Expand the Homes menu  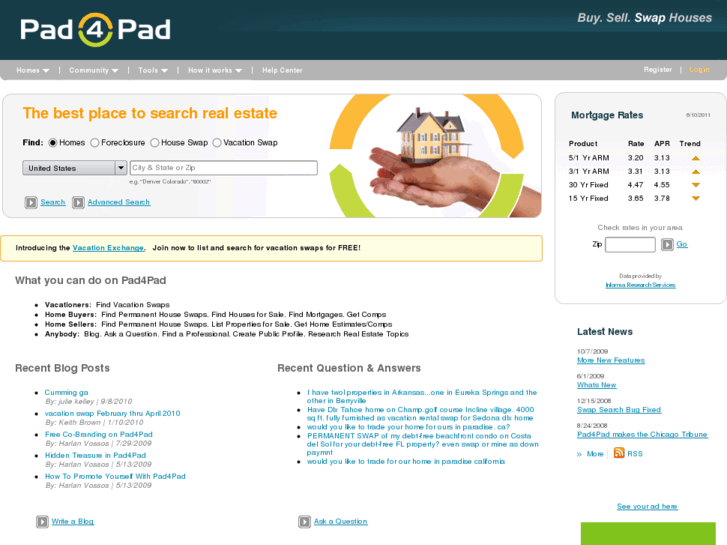pyautogui.click(x=32, y=71)
